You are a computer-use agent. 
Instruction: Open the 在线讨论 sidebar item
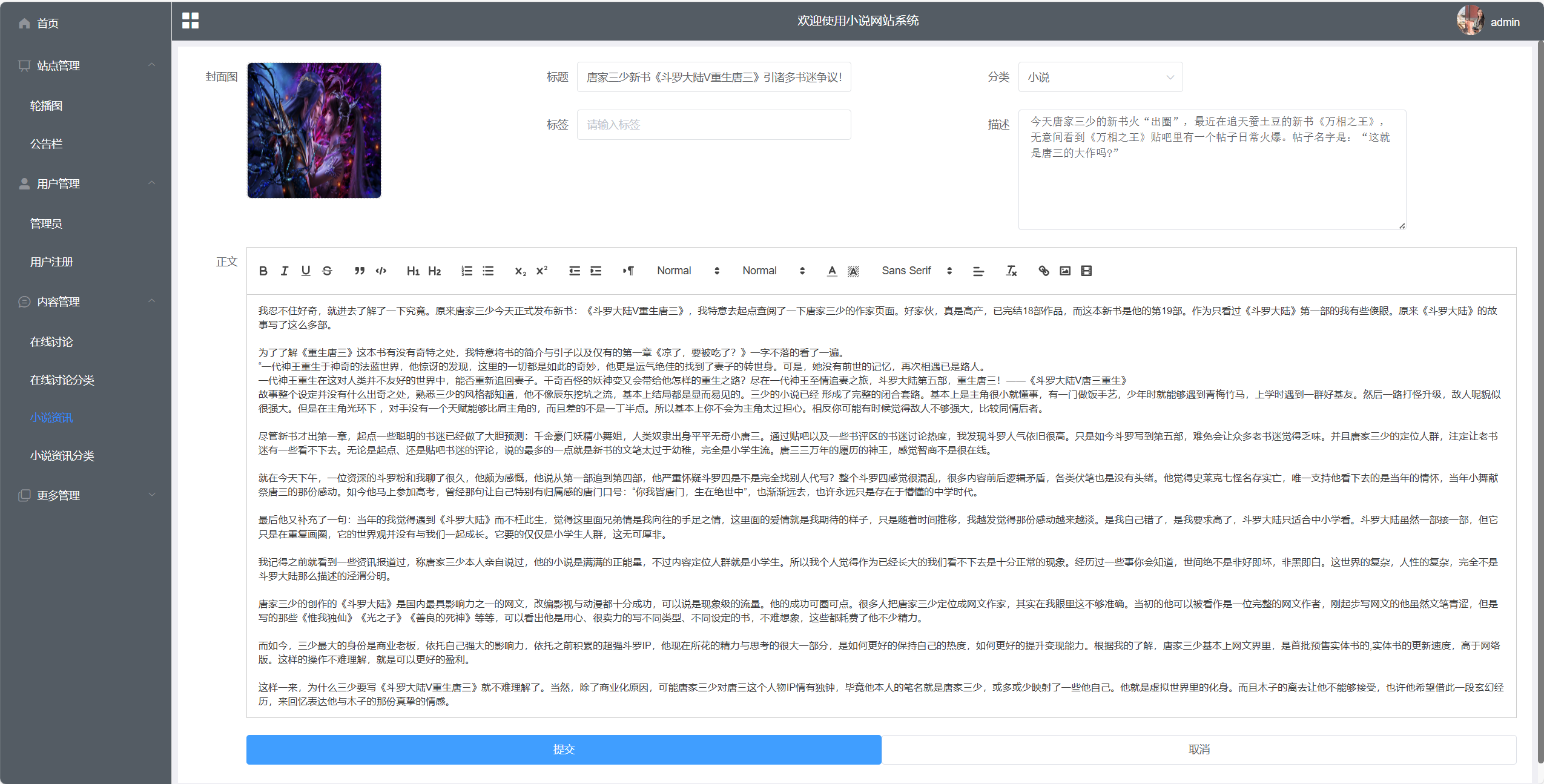tap(51, 341)
